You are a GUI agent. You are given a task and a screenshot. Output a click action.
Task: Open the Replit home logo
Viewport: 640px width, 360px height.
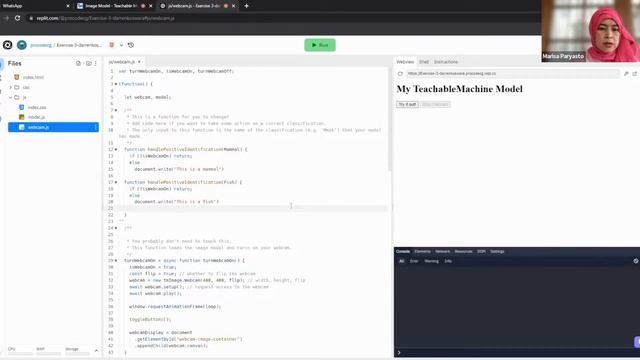[x=7, y=45]
